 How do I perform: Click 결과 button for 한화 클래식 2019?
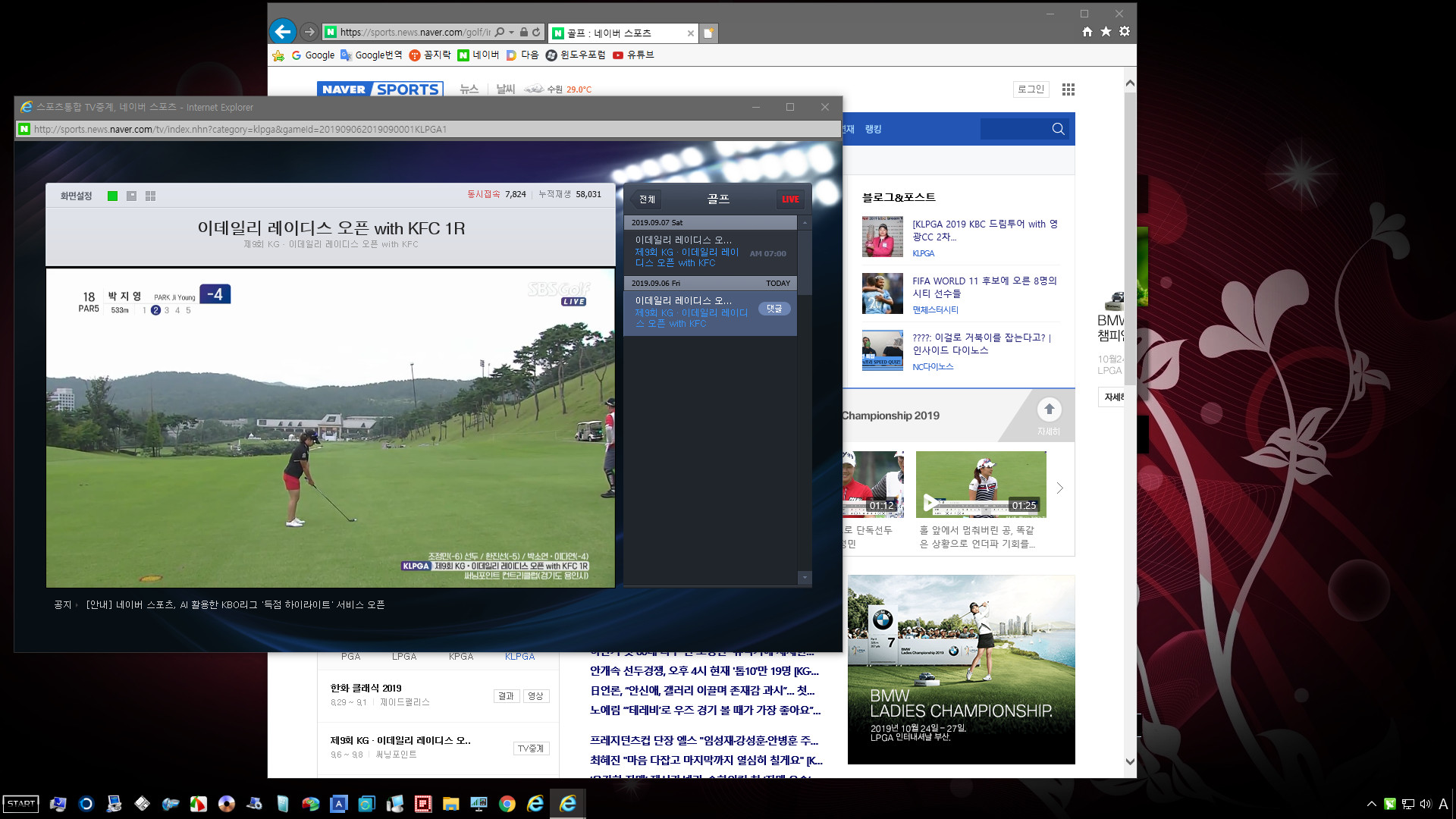(x=506, y=696)
